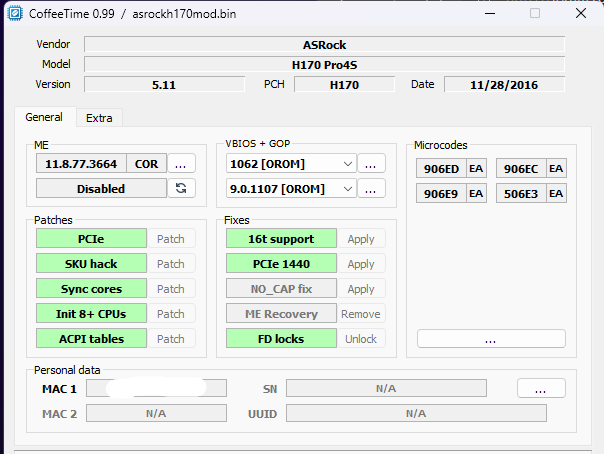Click Patch button for Init 8+ CPUs
Image resolution: width=604 pixels, height=454 pixels.
click(171, 314)
